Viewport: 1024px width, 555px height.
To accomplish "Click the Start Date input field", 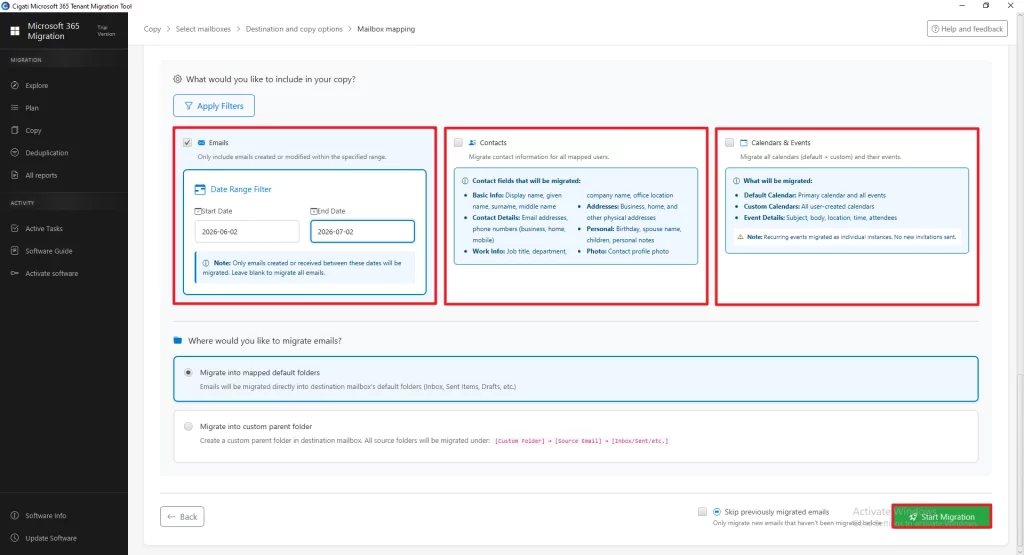I will pyautogui.click(x=247, y=232).
